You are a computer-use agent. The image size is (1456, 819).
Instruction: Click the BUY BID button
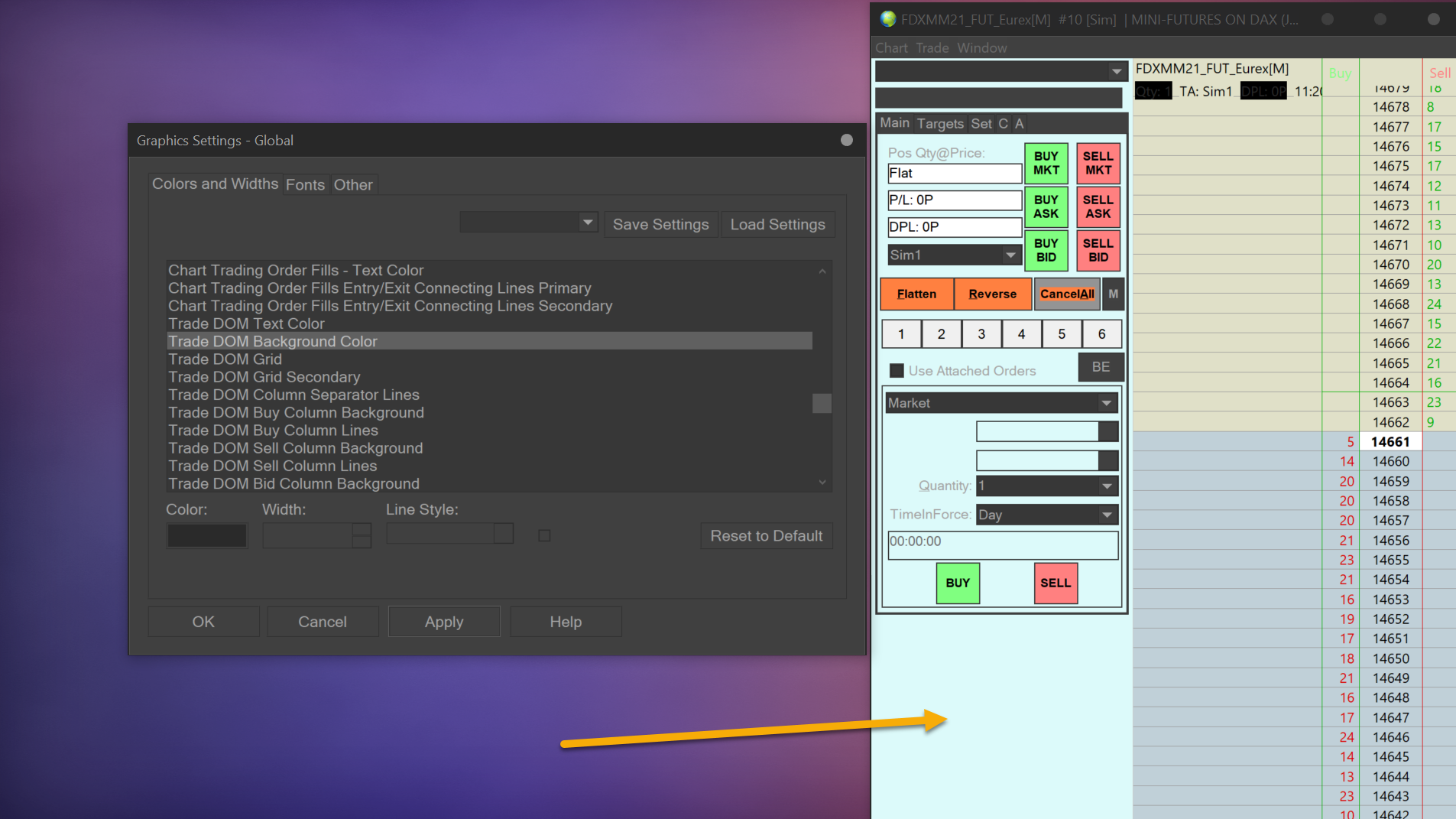click(1046, 250)
